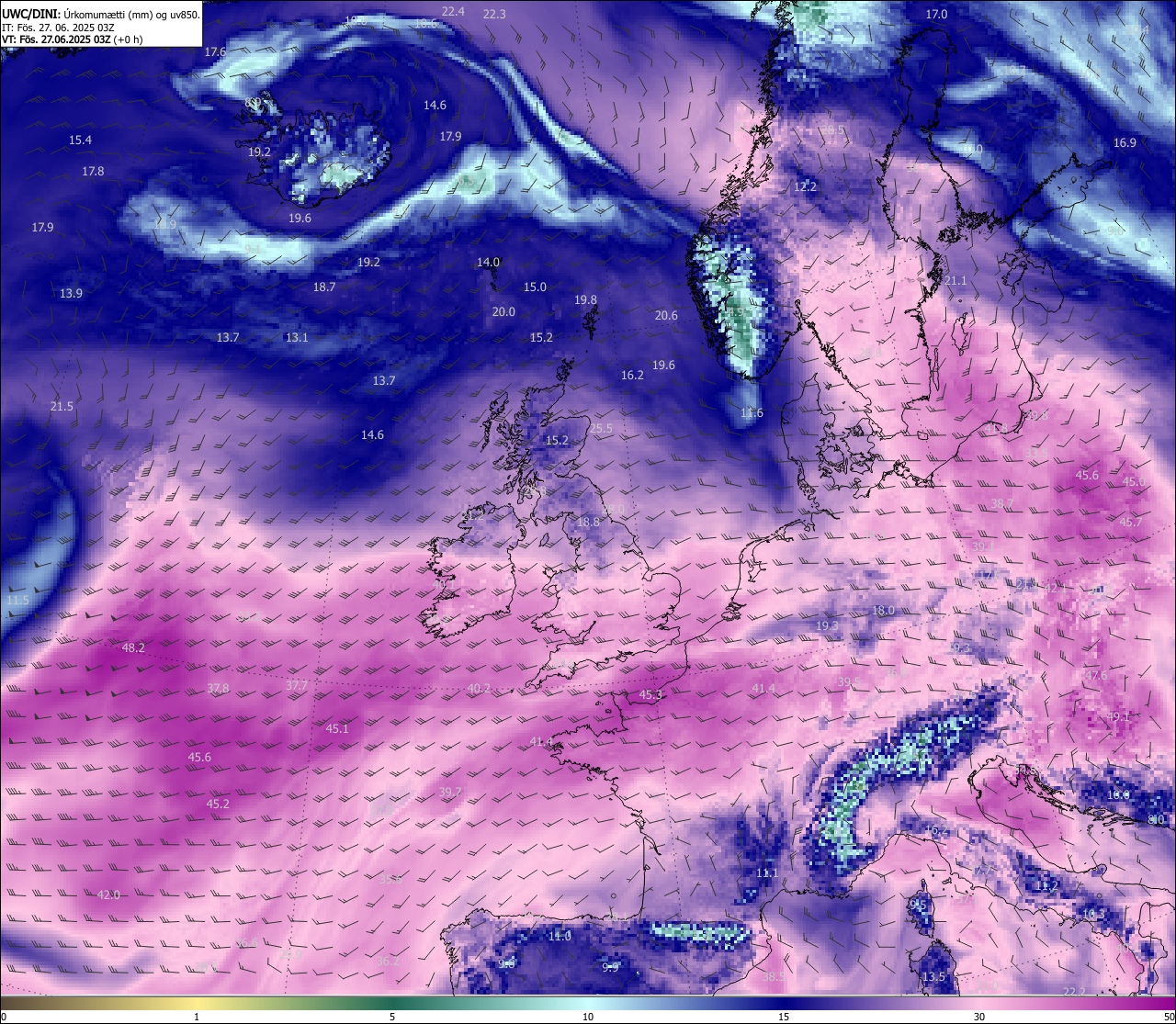Select the 38.7 value over Poland
Image resolution: width=1176 pixels, height=1024 pixels.
[1002, 504]
